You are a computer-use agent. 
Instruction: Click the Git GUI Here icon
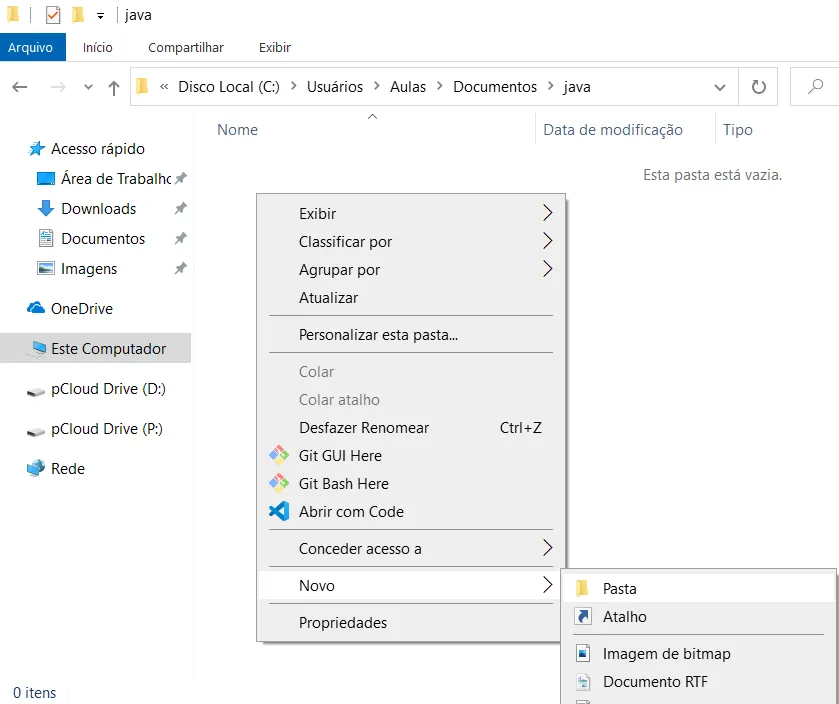pos(279,455)
